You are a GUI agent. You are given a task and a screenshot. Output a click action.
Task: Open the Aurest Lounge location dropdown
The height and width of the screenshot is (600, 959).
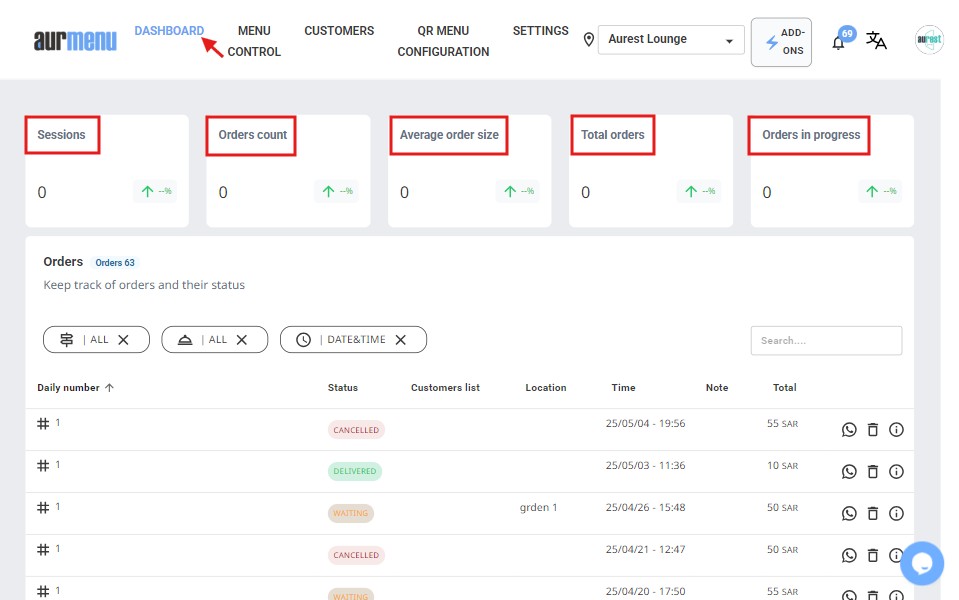[671, 40]
